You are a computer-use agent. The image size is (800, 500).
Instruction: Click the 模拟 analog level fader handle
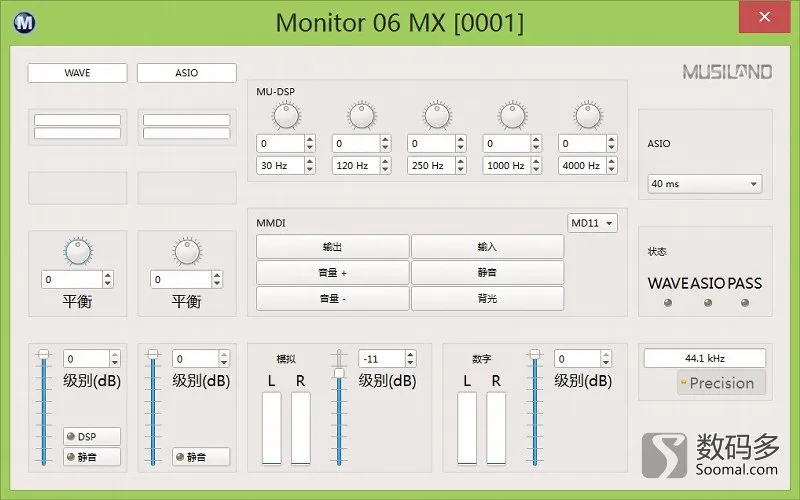(x=339, y=373)
